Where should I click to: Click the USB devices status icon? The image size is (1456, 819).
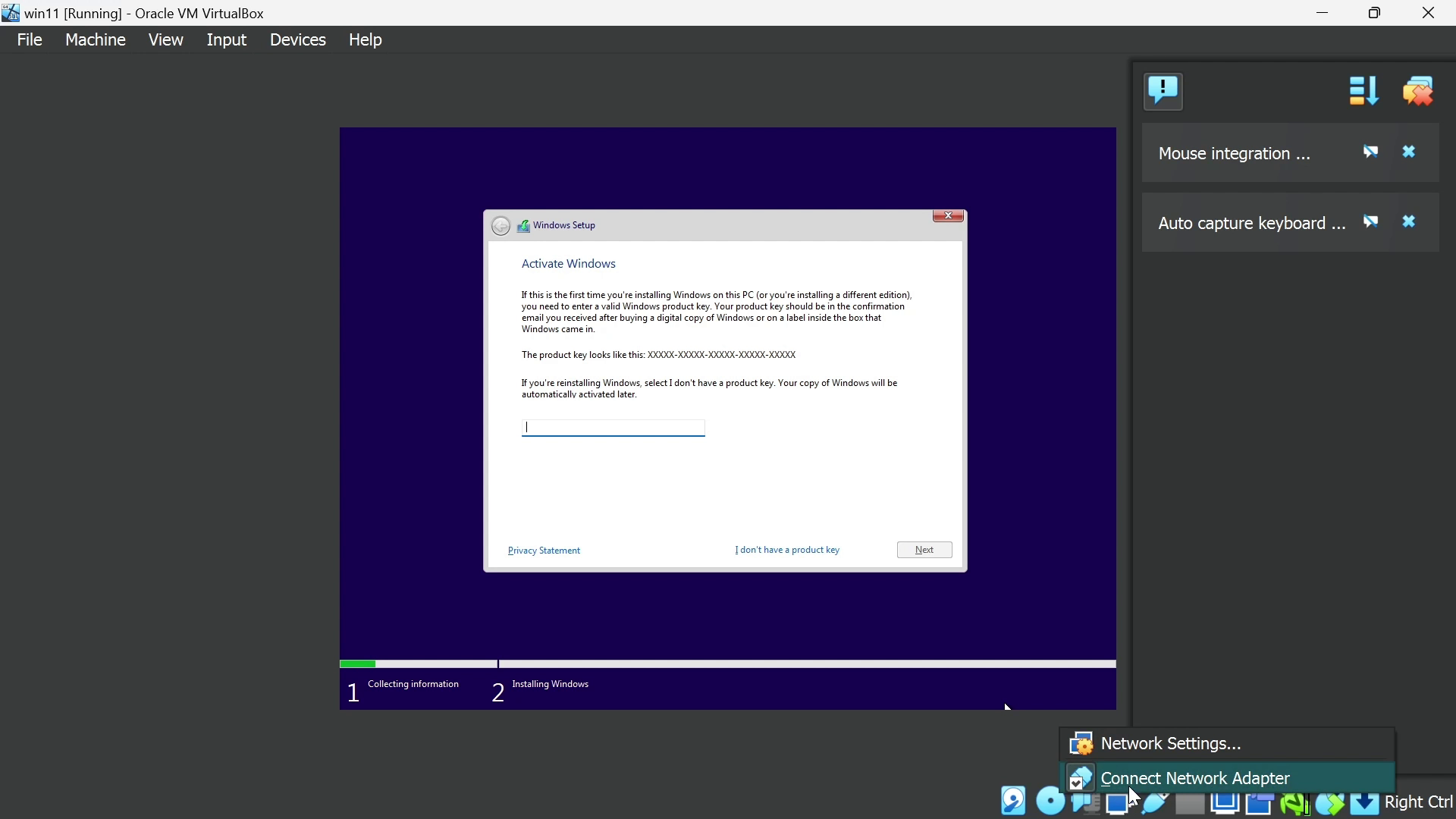click(1155, 803)
